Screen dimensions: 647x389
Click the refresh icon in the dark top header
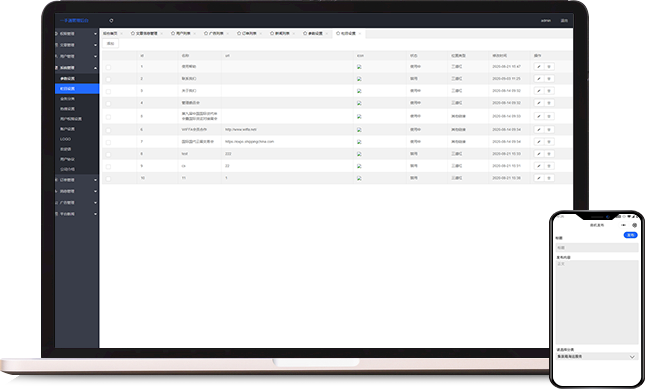tap(111, 20)
